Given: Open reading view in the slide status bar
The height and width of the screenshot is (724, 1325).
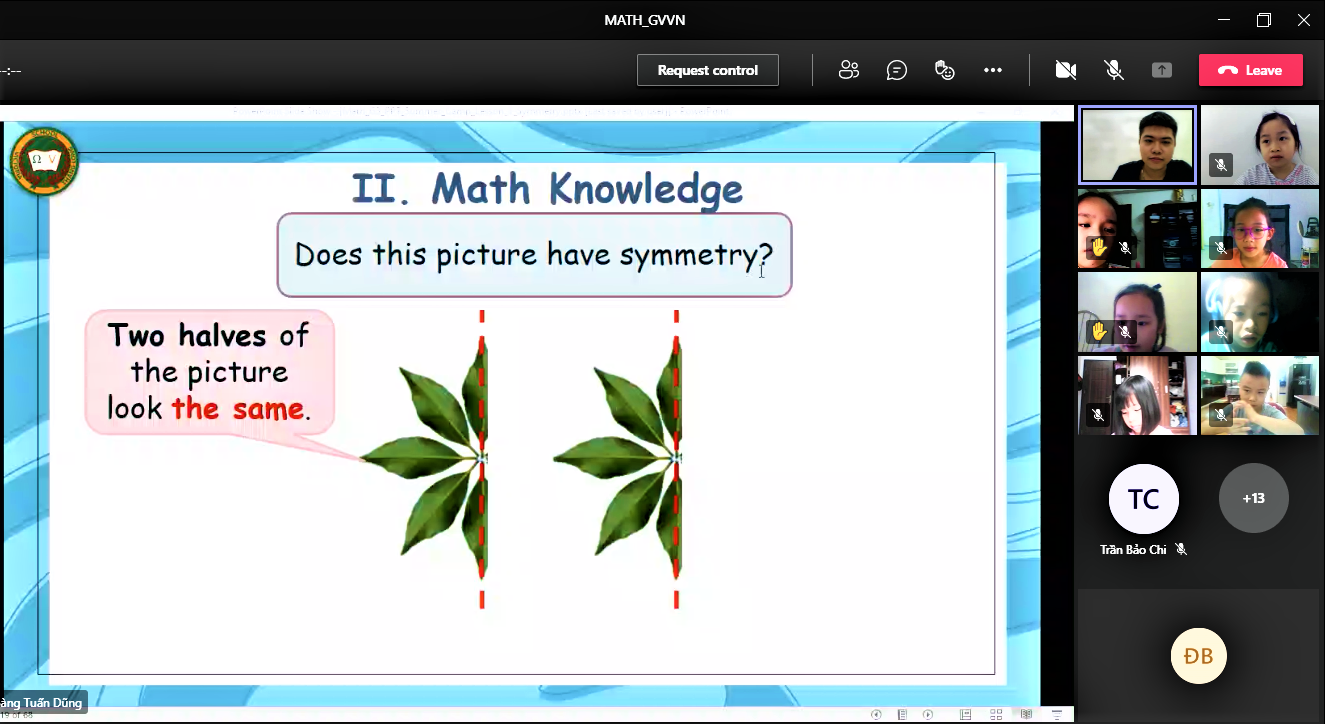Looking at the screenshot, I should tap(1025, 714).
